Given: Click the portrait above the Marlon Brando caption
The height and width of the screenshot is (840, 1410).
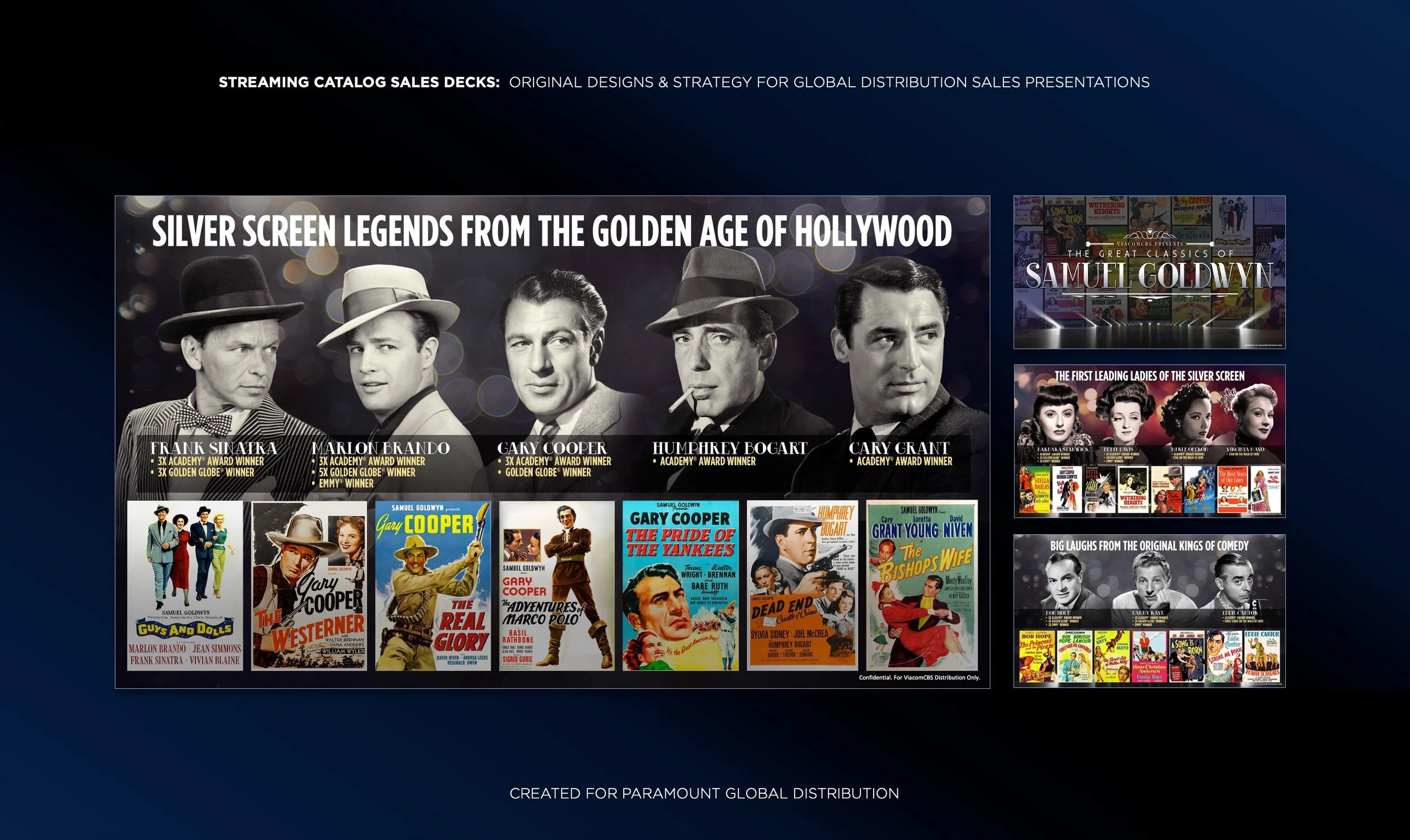Looking at the screenshot, I should pyautogui.click(x=391, y=351).
